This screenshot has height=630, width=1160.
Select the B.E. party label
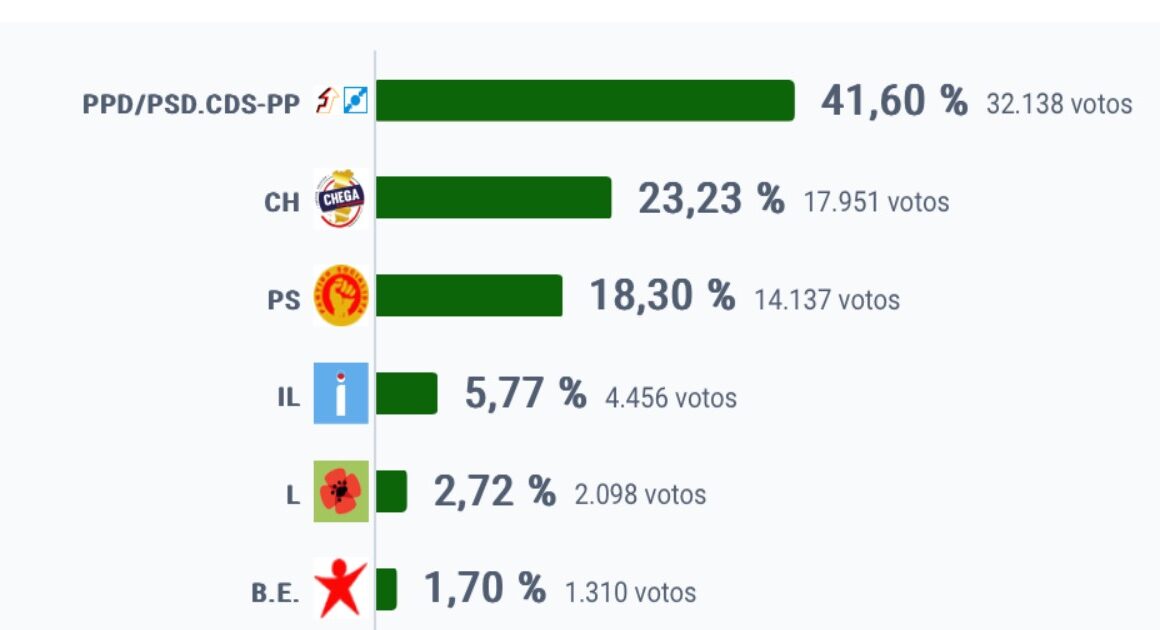click(x=275, y=593)
